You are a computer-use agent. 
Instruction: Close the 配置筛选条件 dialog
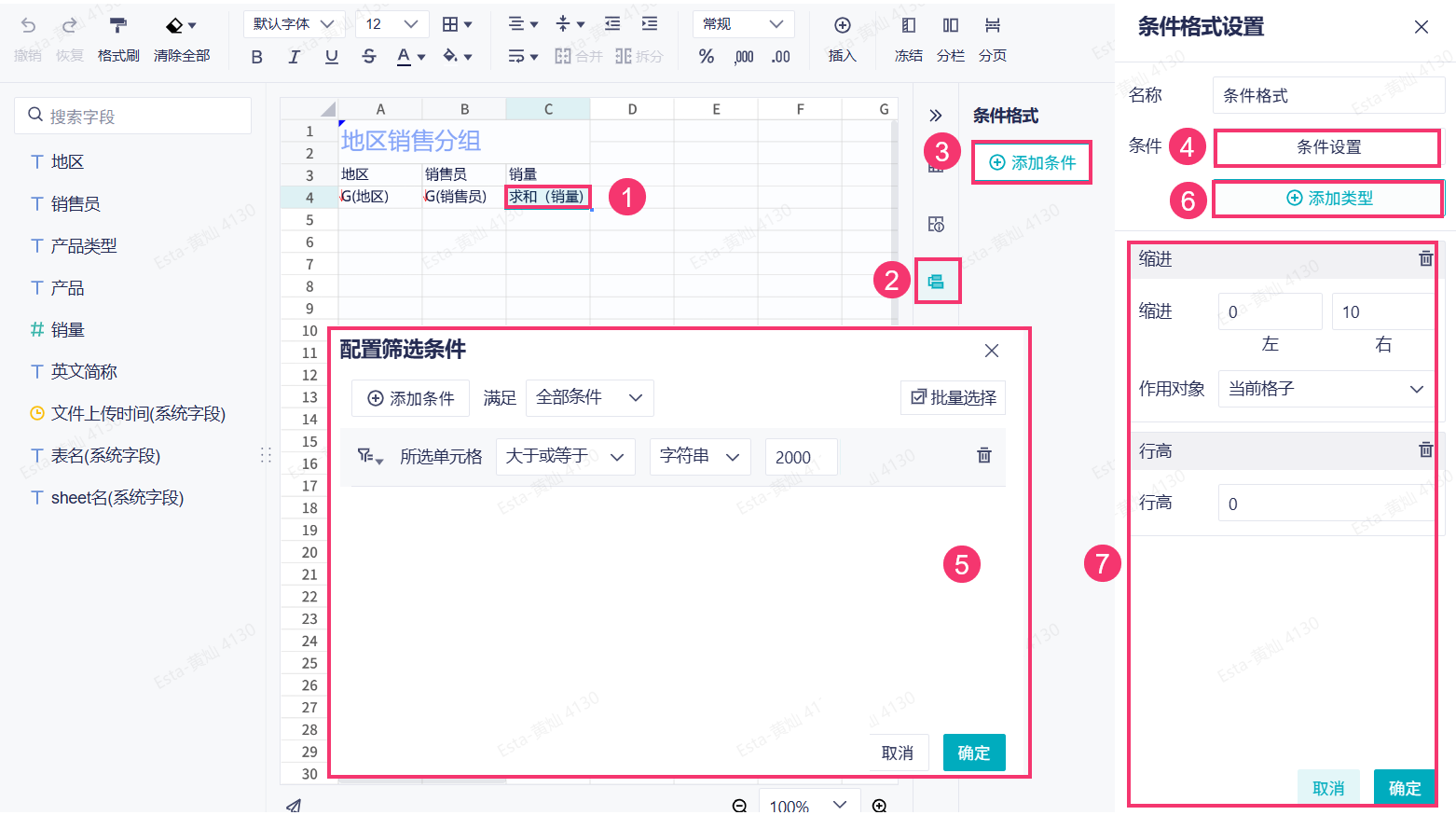pyautogui.click(x=992, y=351)
